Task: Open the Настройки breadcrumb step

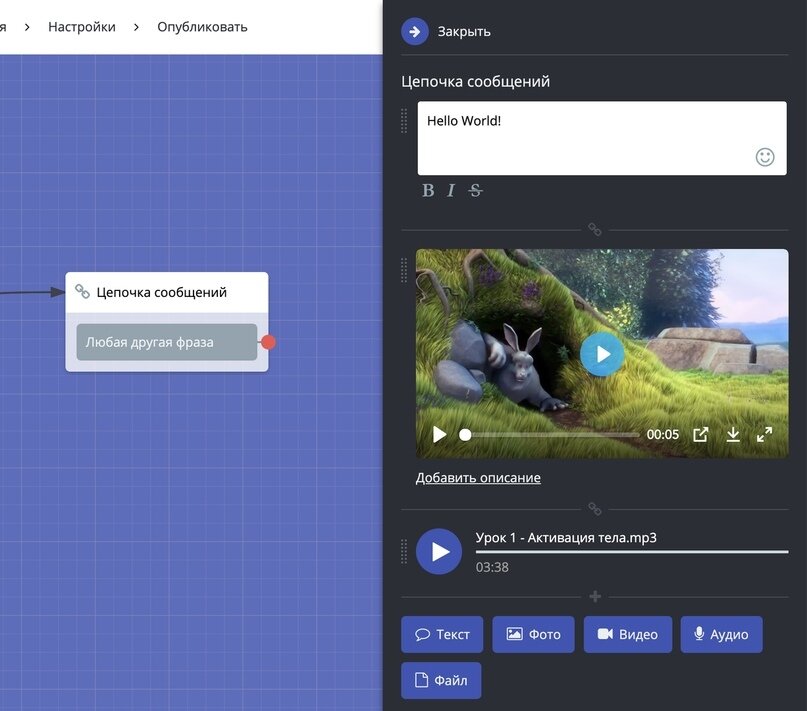Action: tap(82, 27)
